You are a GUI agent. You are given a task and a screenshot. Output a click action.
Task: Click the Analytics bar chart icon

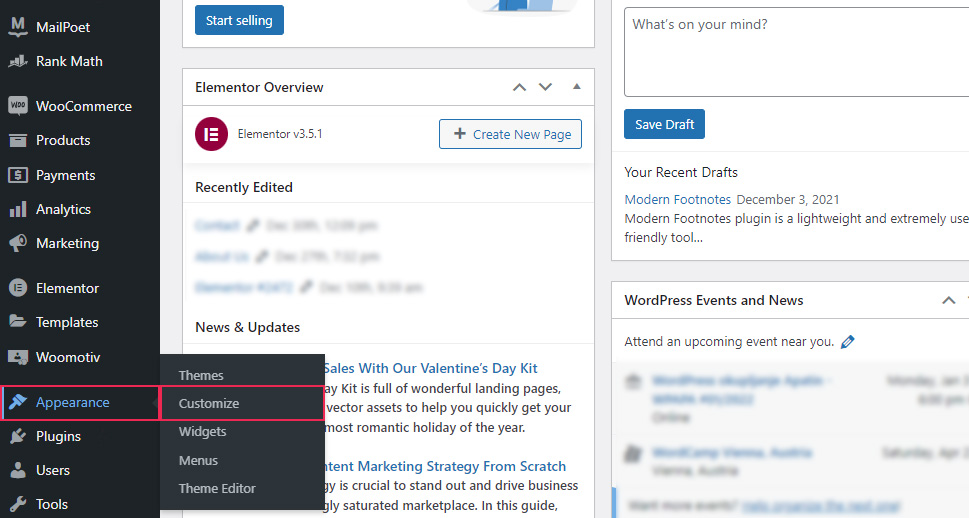pyautogui.click(x=17, y=209)
